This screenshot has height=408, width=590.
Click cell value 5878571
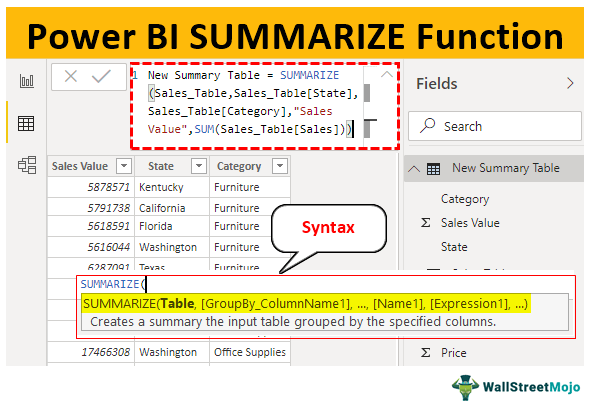(108, 187)
